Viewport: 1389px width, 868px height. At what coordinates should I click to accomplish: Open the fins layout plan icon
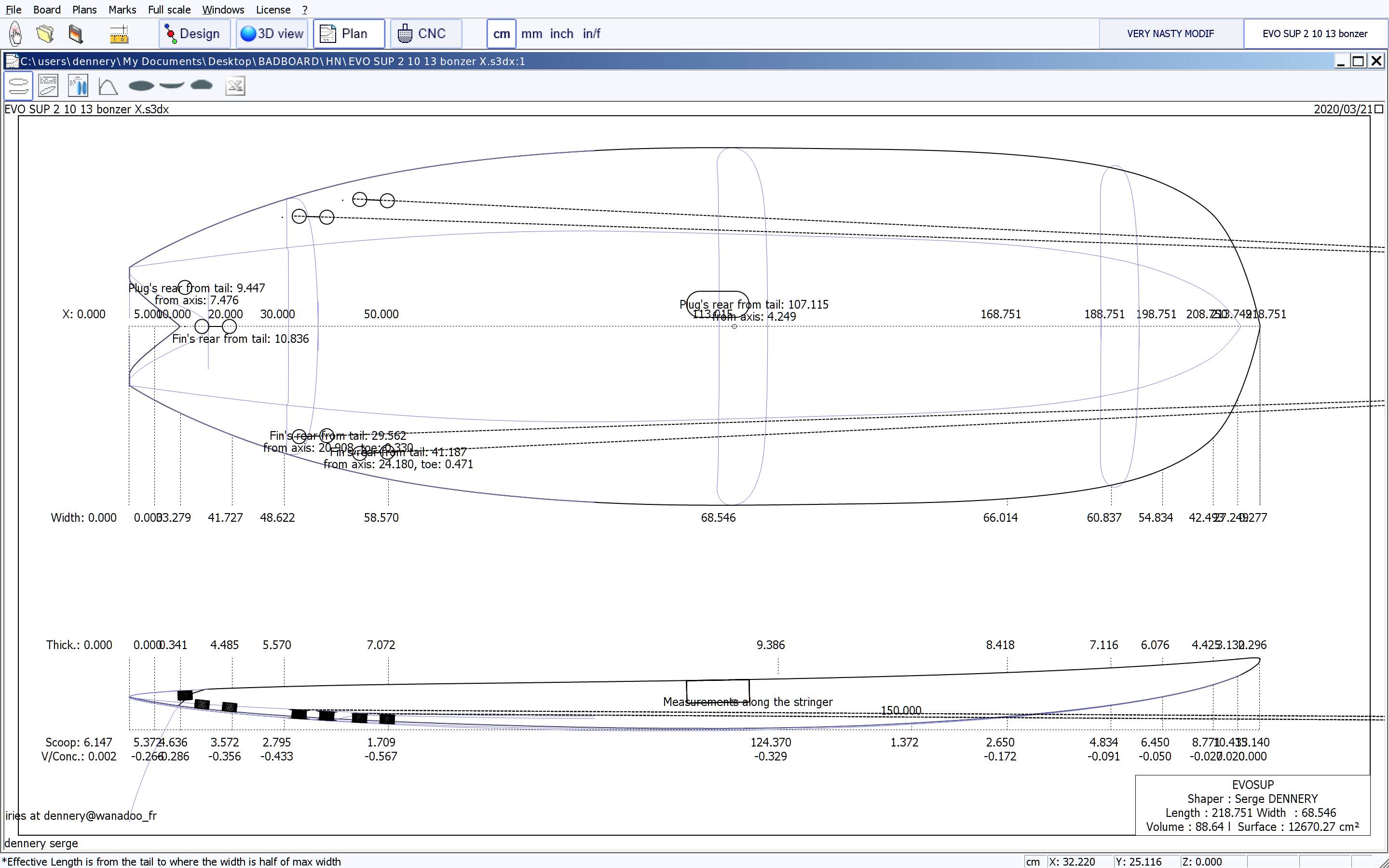tap(78, 86)
